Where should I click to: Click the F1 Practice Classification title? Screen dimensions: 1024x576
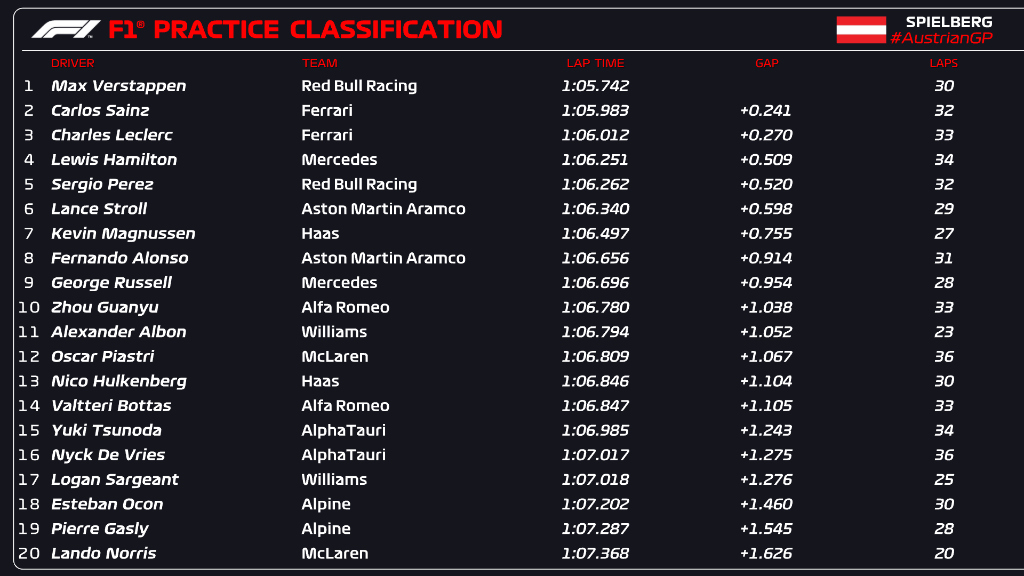tap(305, 29)
